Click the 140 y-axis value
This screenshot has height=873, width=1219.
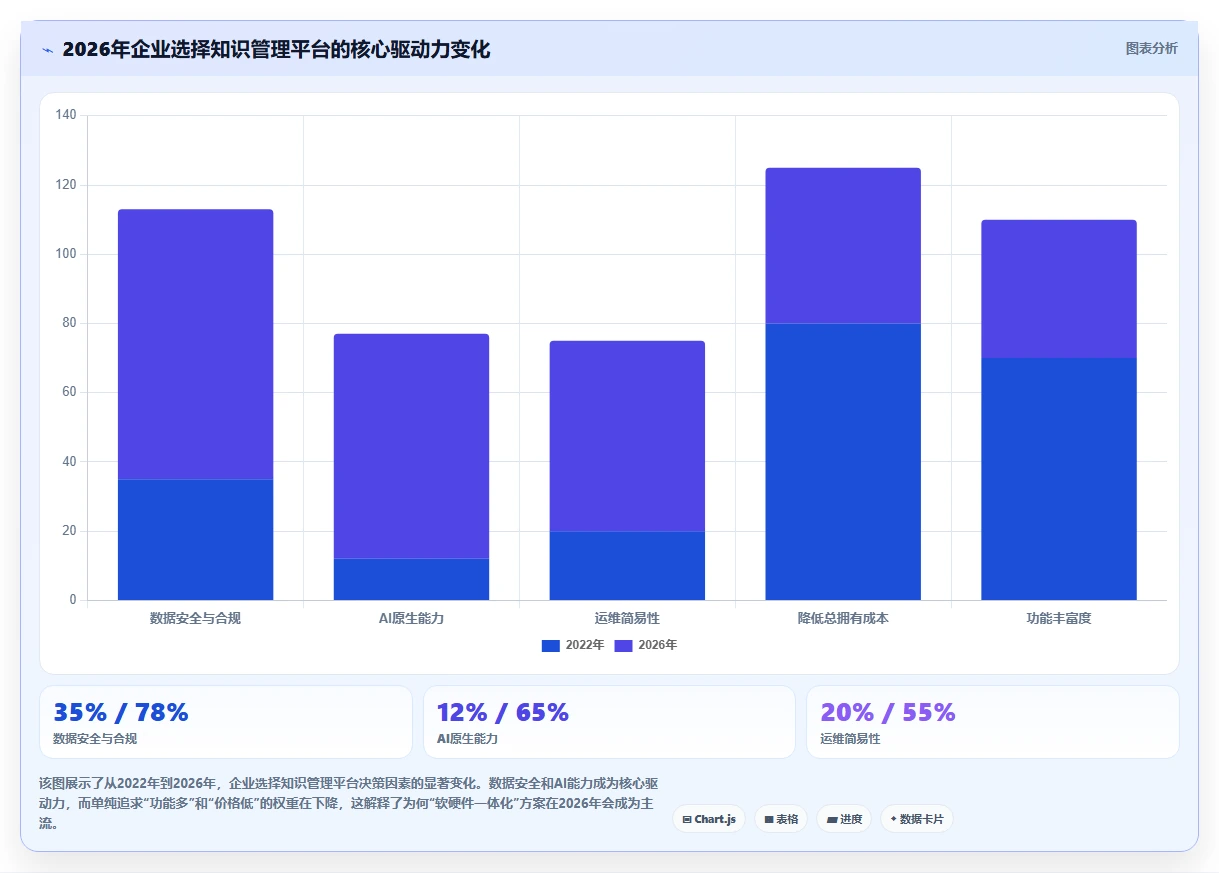66,116
